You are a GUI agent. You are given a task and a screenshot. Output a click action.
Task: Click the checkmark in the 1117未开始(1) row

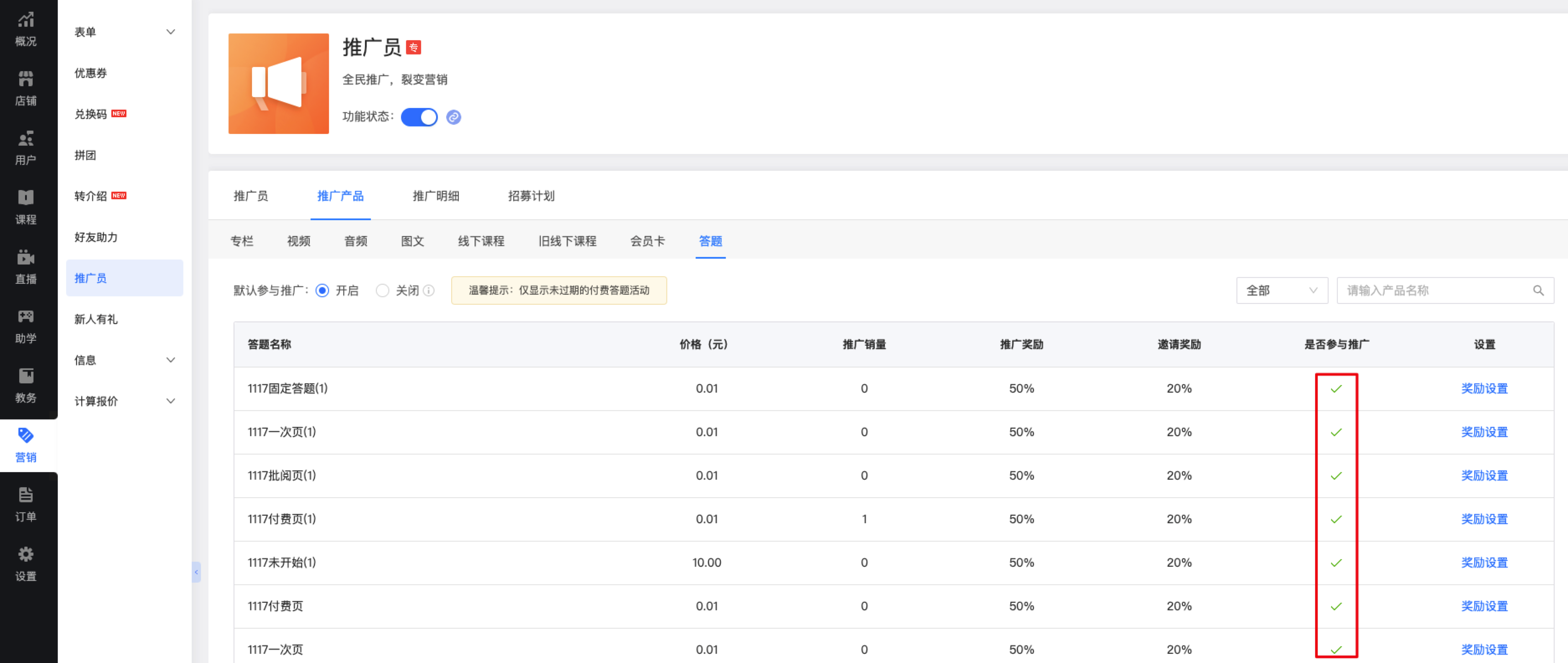(1336, 563)
